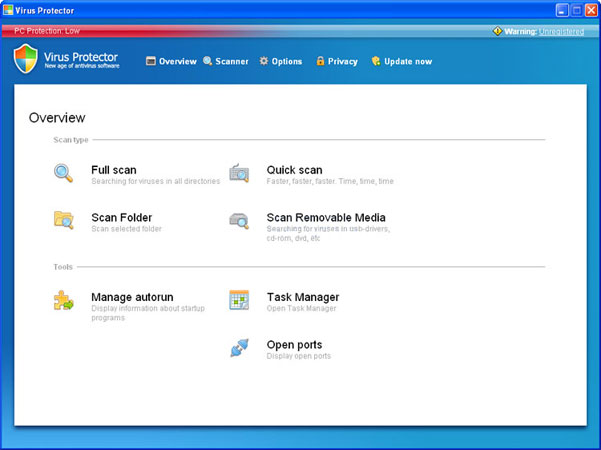Click the Scan Folder icon
Screen dimensions: 601x450
tap(63, 220)
